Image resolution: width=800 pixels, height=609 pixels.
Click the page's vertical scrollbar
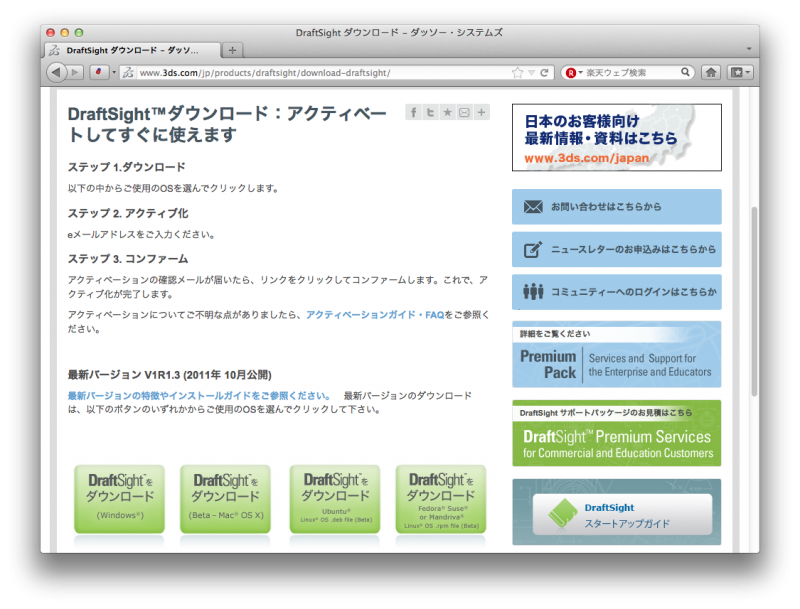pos(754,300)
